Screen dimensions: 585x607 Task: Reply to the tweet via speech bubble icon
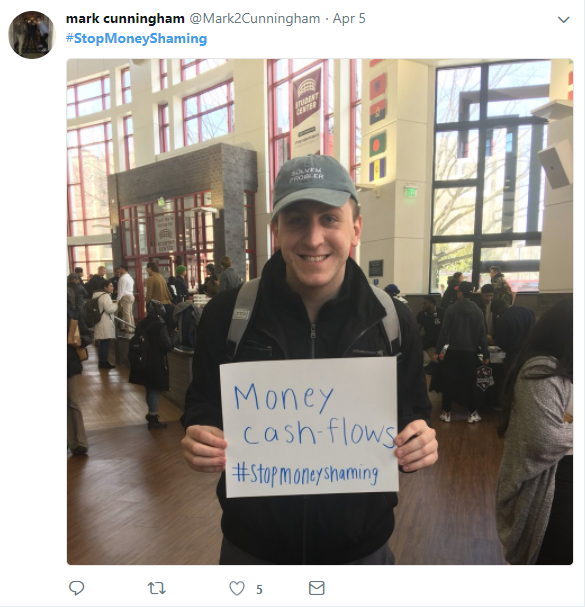76,588
